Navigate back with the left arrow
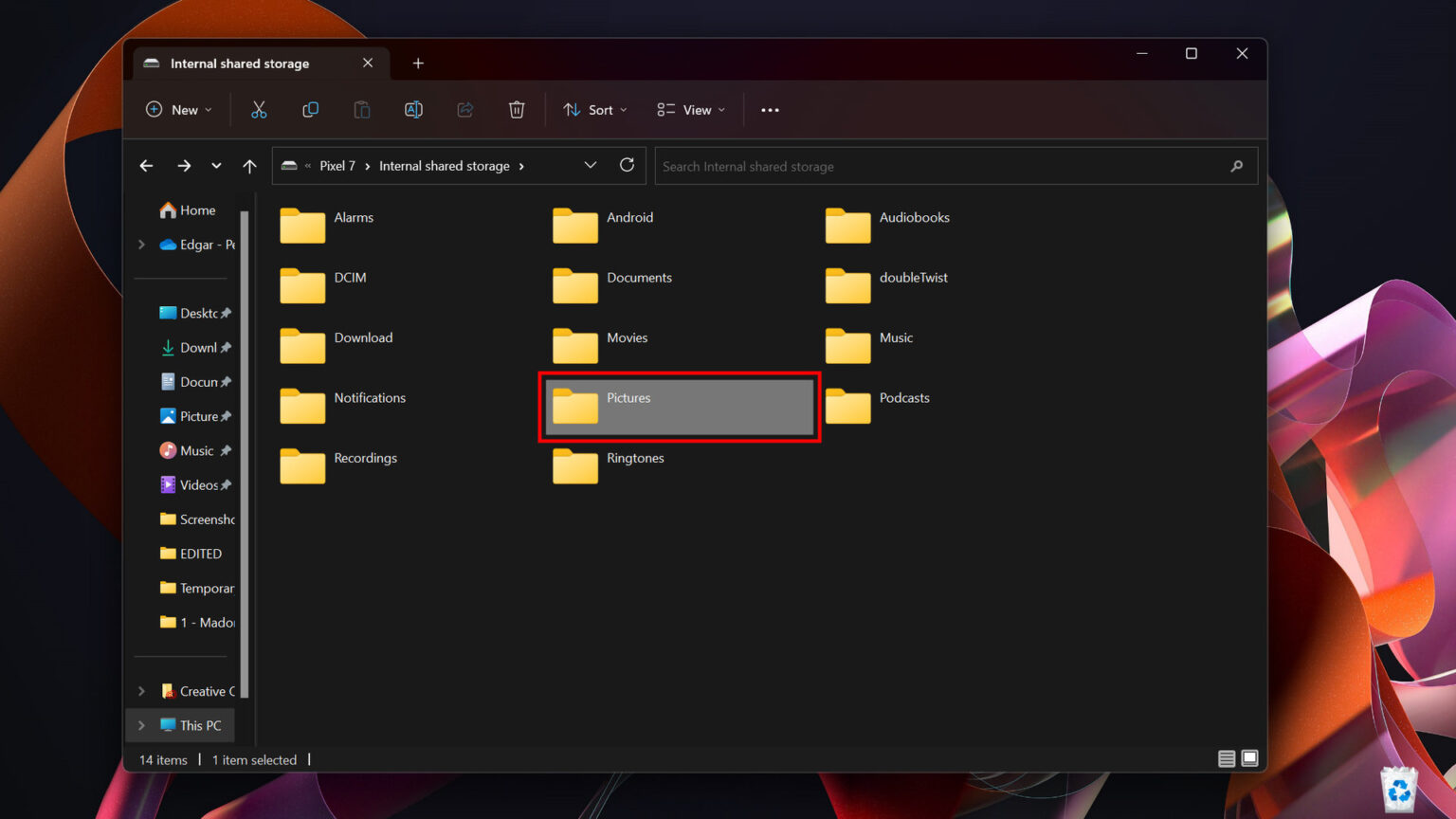The height and width of the screenshot is (819, 1456). tap(146, 166)
